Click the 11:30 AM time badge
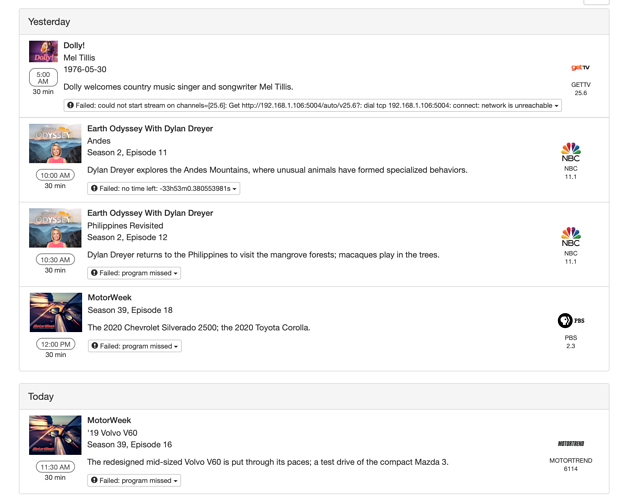This screenshot has width=626, height=500. tap(55, 466)
